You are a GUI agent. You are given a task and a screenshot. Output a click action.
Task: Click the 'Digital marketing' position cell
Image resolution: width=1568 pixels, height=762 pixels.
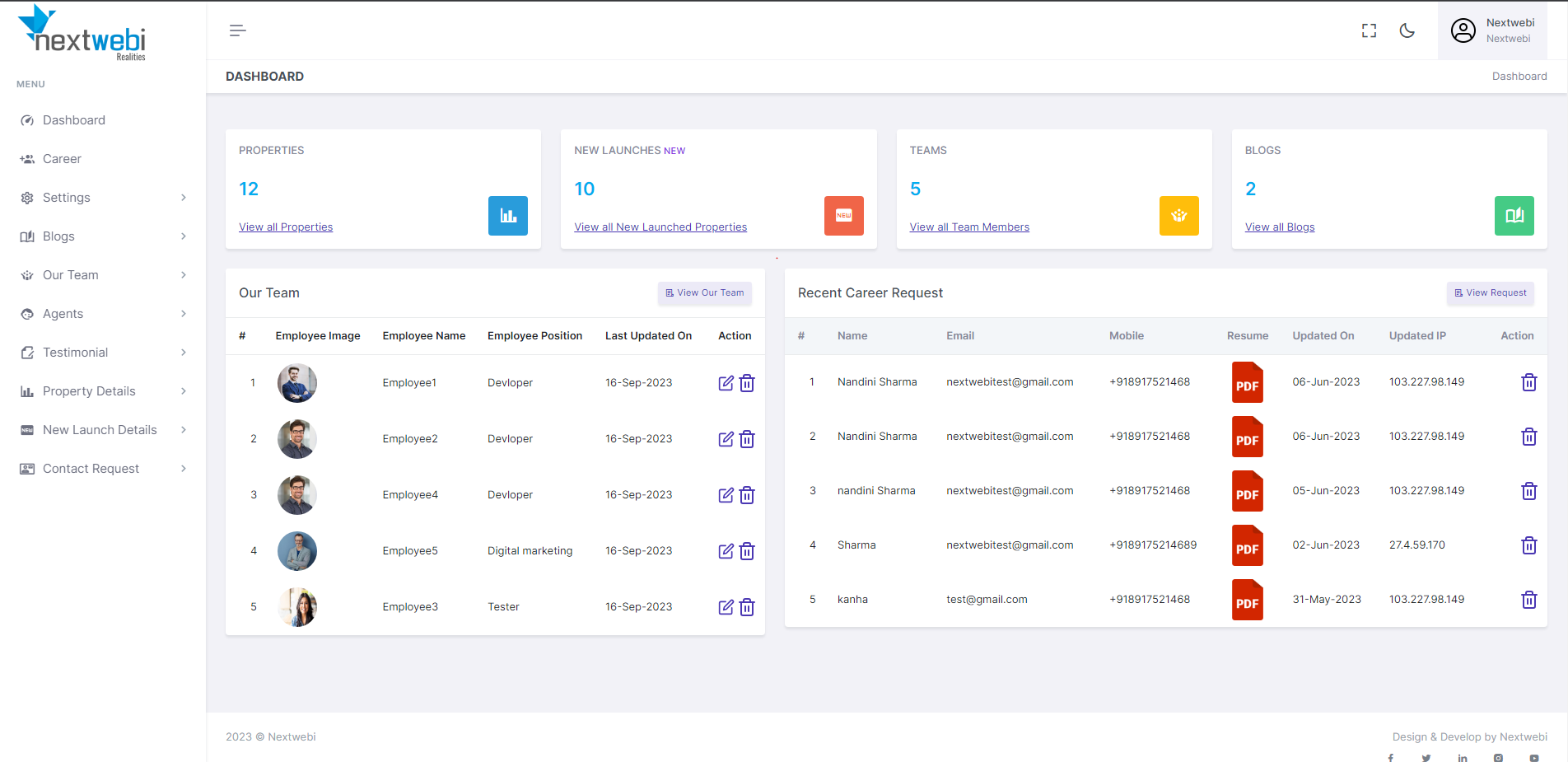530,551
